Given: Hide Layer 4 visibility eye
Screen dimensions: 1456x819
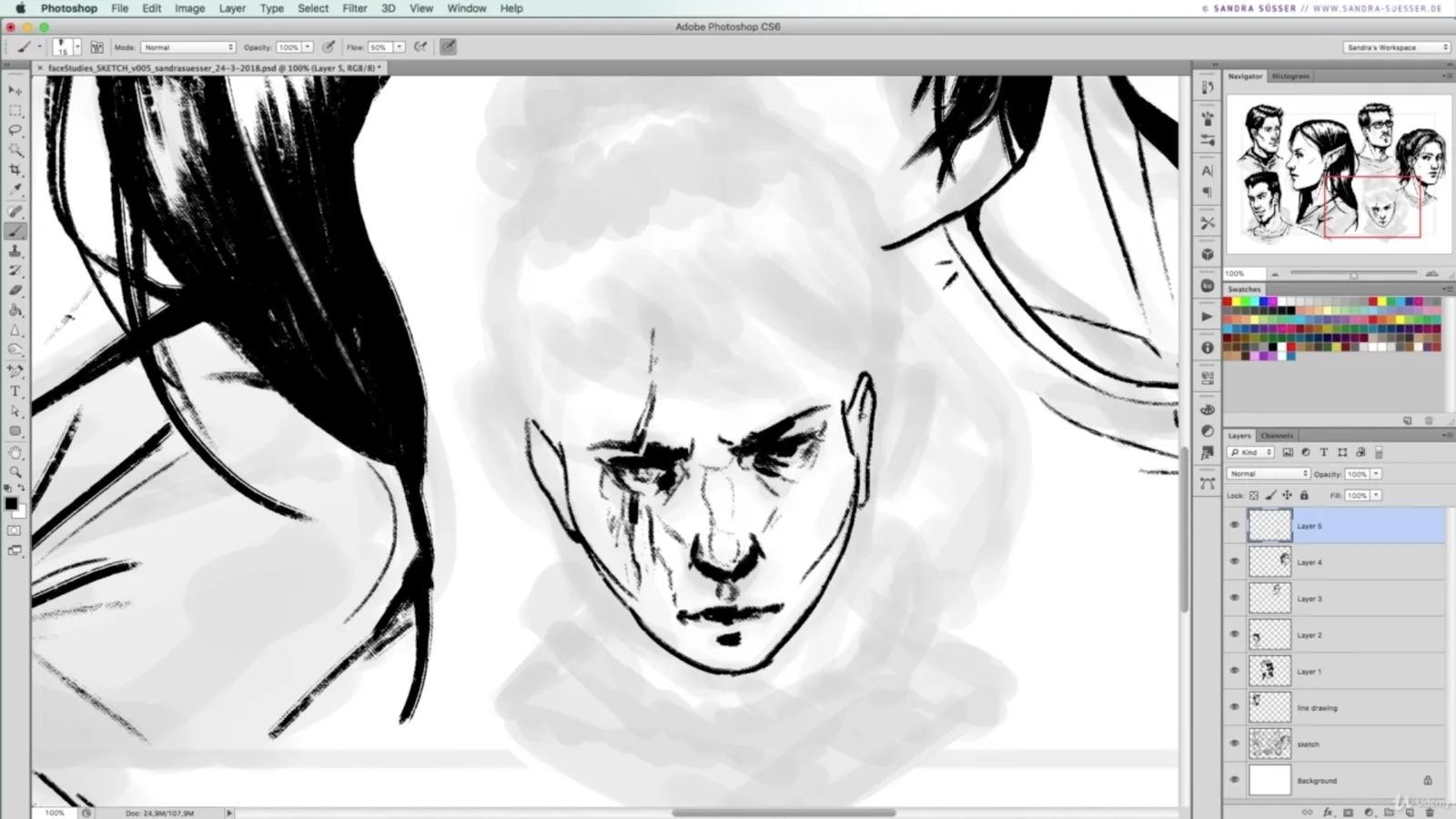Looking at the screenshot, I should point(1235,561).
